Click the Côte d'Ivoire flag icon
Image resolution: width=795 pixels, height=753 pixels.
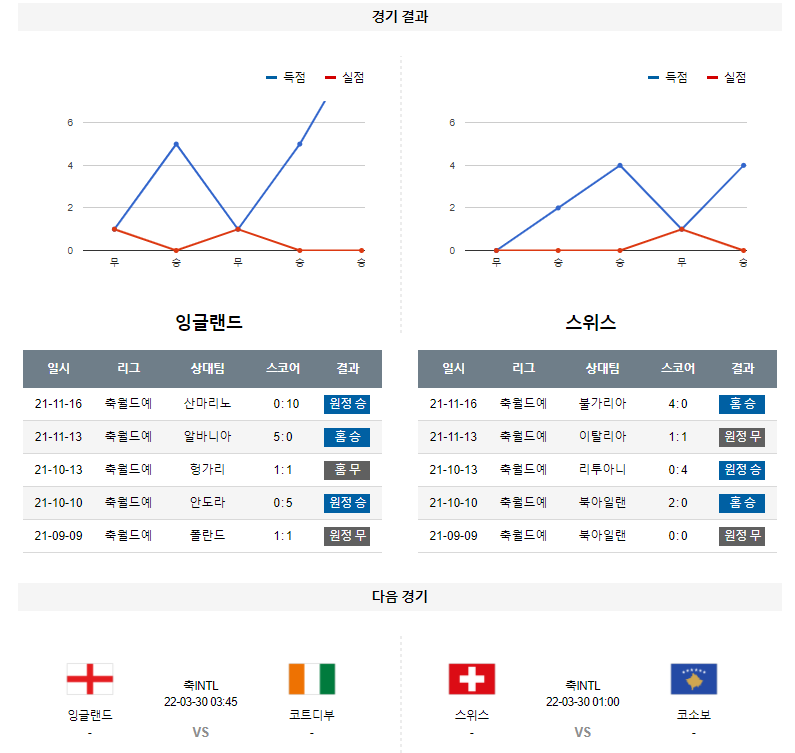312,678
